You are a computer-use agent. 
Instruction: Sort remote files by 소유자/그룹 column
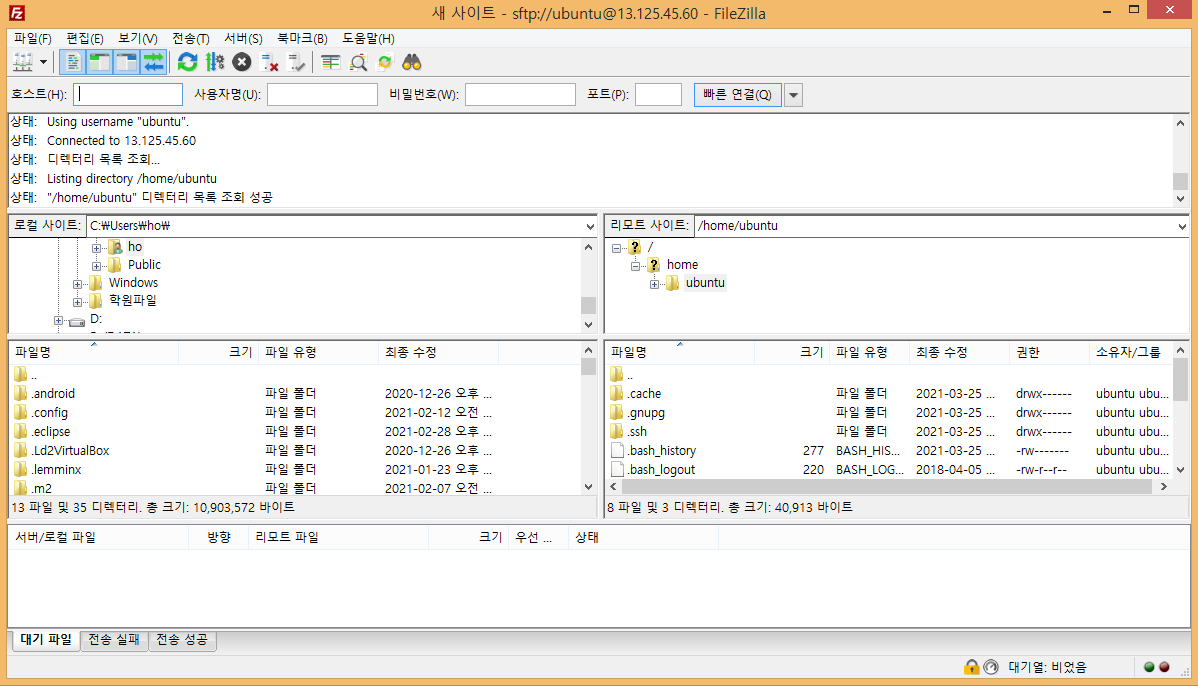coord(1129,352)
